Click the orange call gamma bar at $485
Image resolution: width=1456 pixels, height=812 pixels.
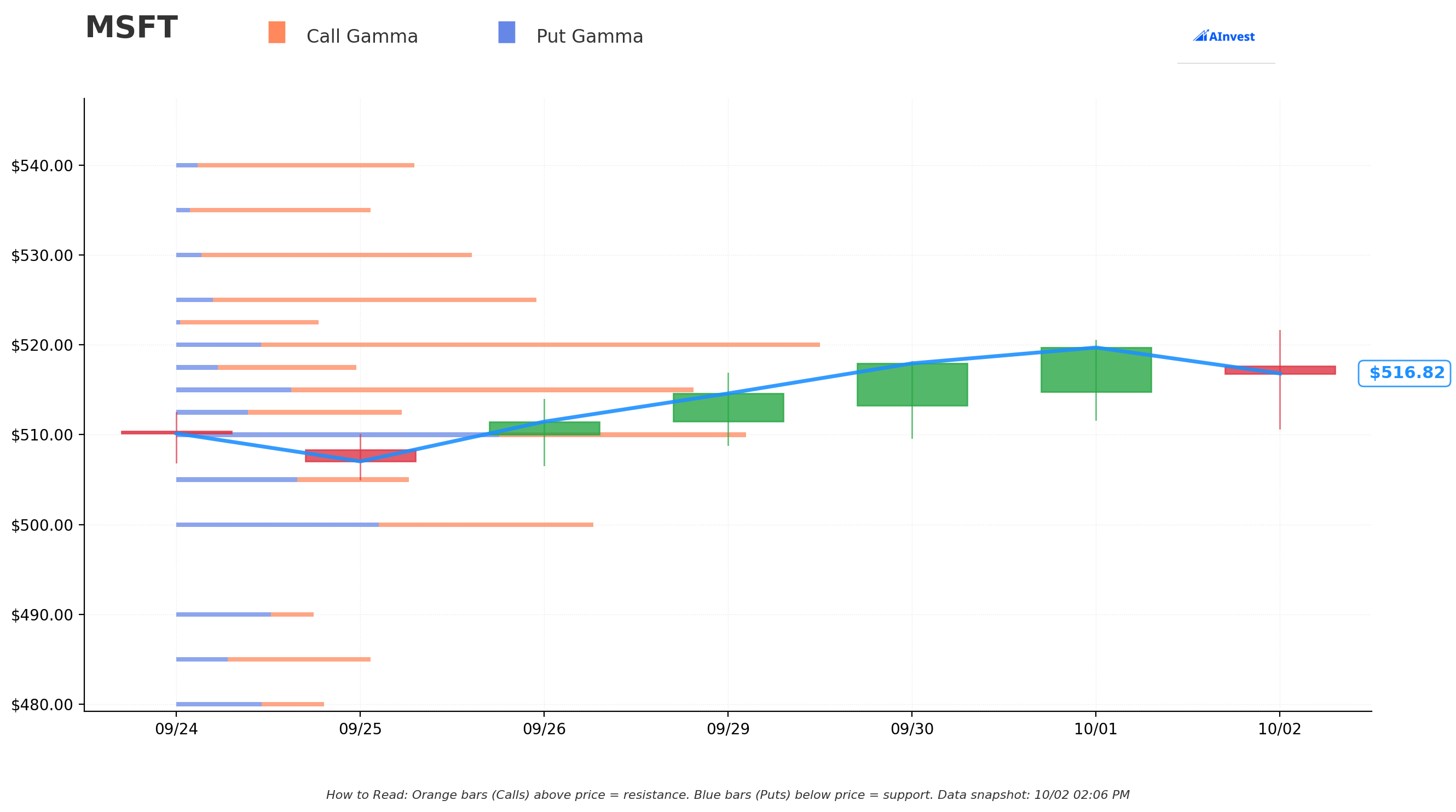pos(299,659)
